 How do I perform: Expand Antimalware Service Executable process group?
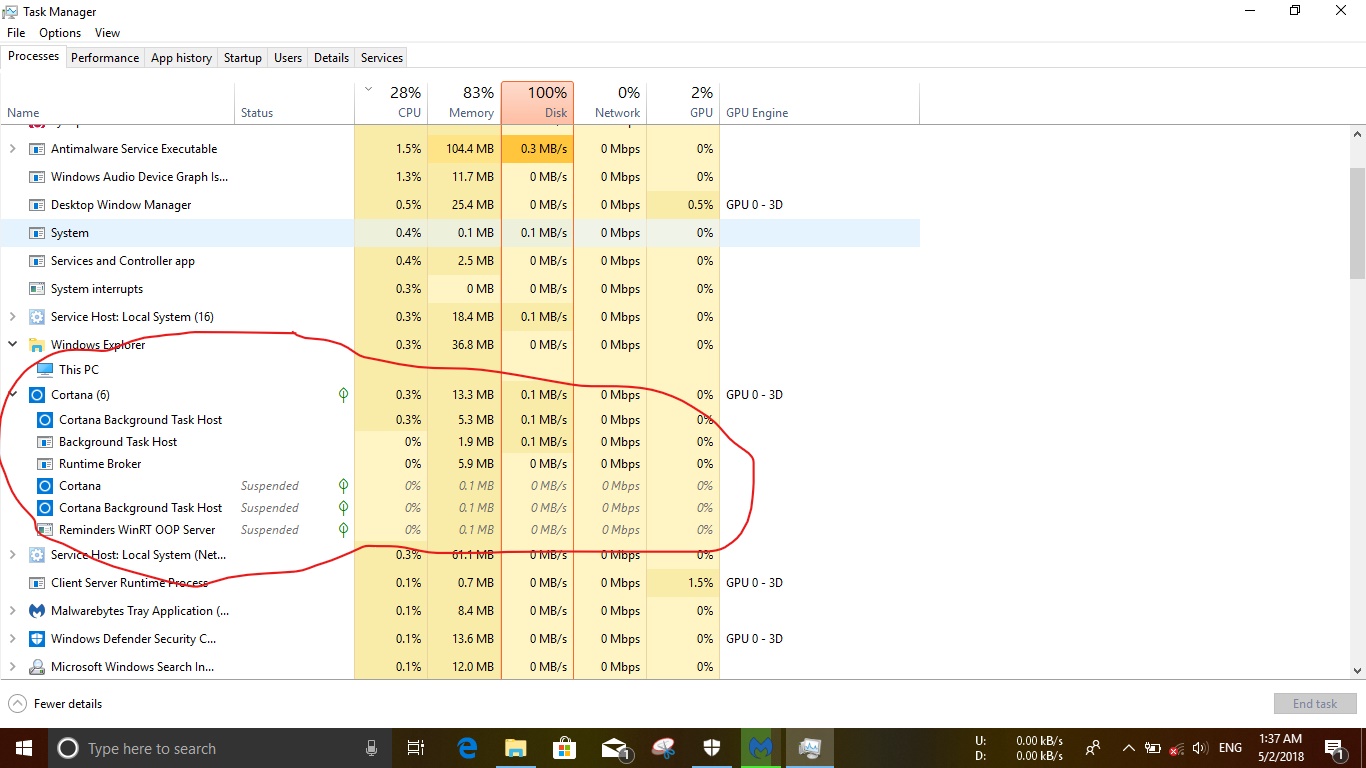[13, 149]
